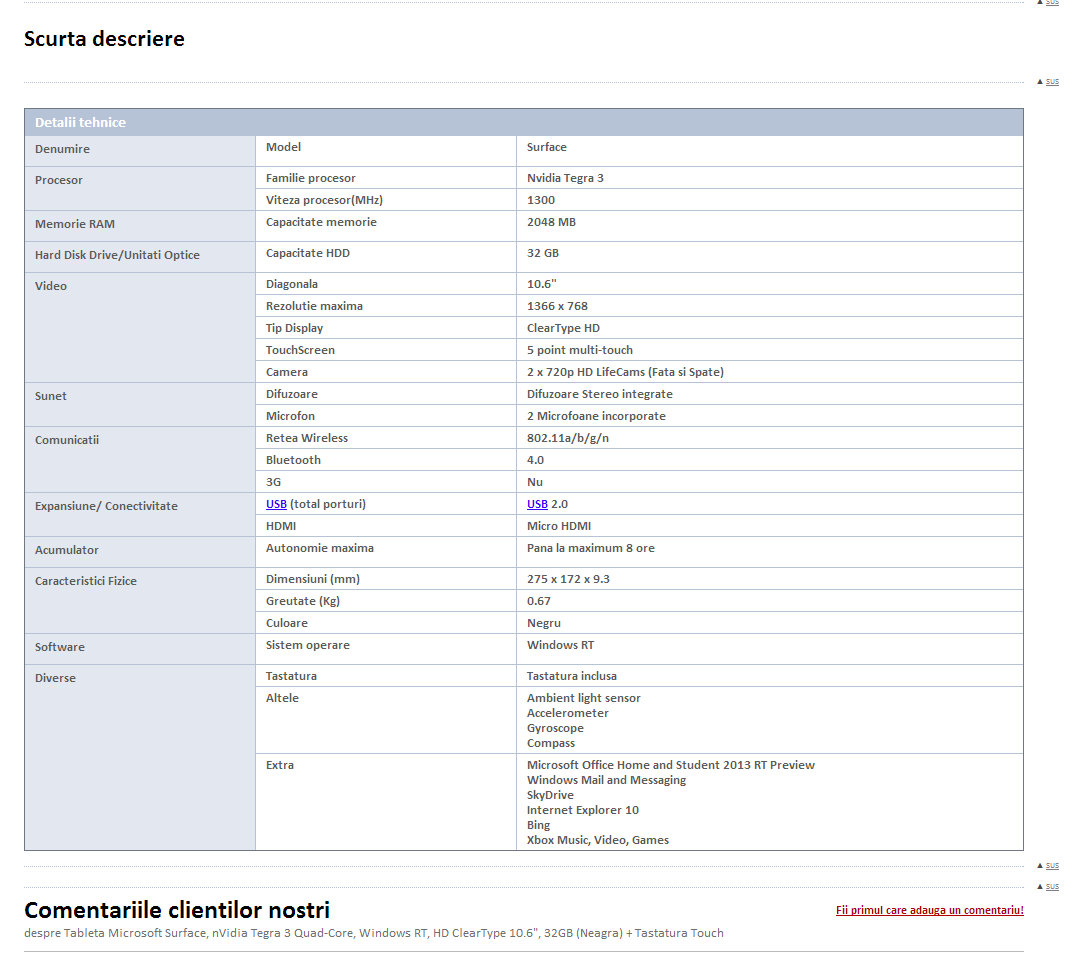The image size is (1080, 962).
Task: Click the "Acumulator" category cell
Action: [140, 552]
